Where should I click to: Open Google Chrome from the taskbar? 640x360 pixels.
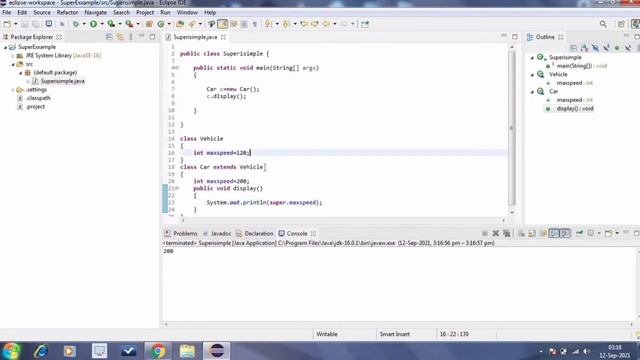pos(158,351)
